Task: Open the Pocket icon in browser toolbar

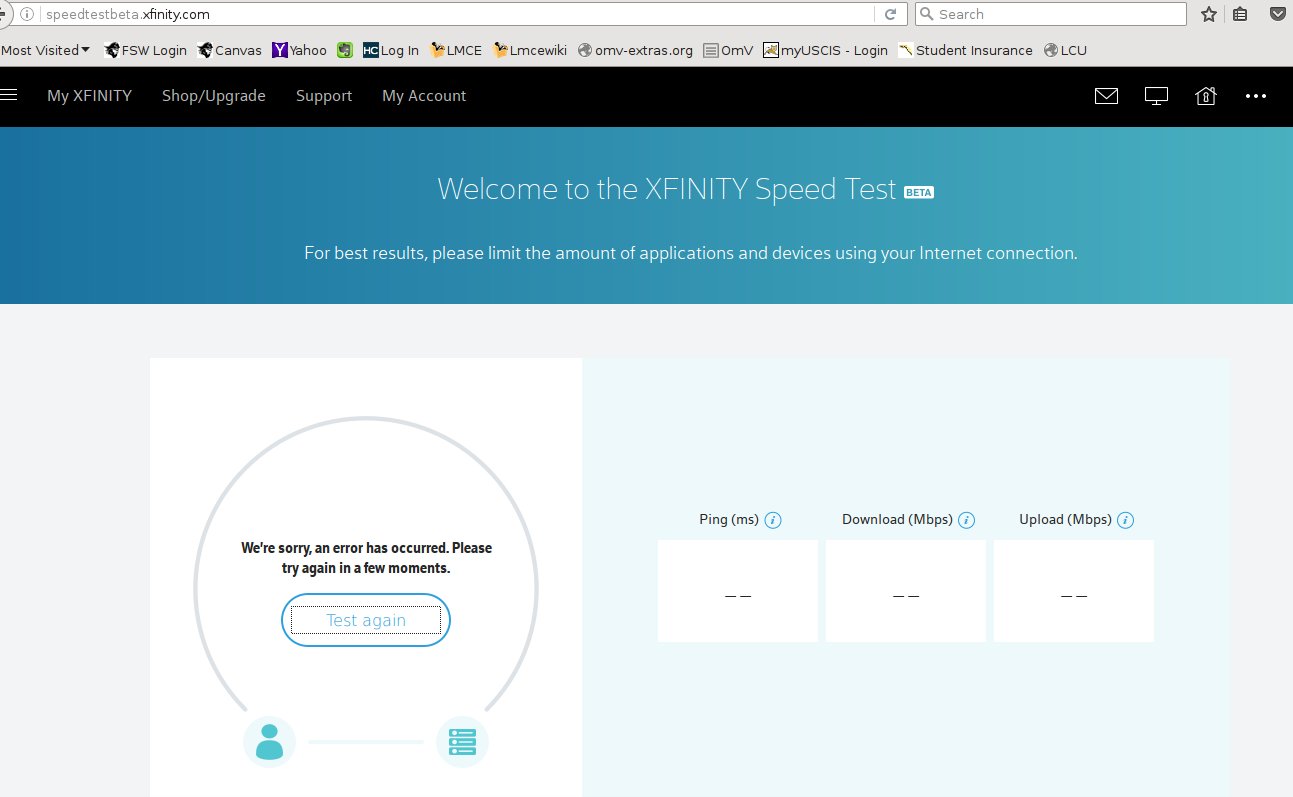Action: (x=1278, y=14)
